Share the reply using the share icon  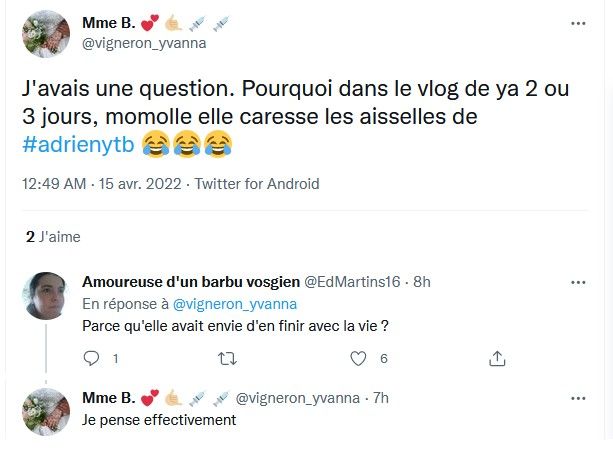point(496,358)
